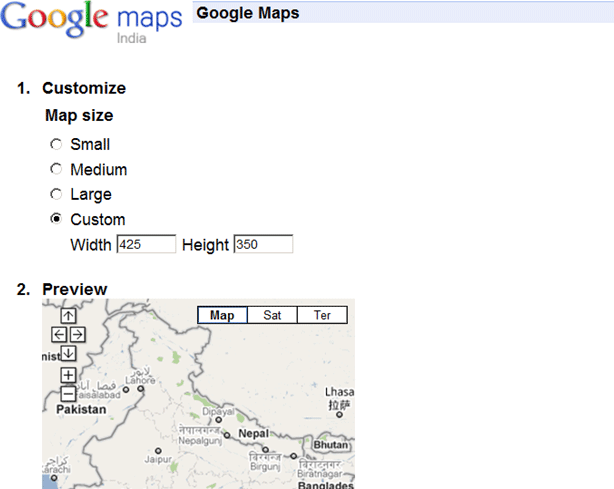Pan the preview map left
This screenshot has width=614, height=489.
click(59, 335)
